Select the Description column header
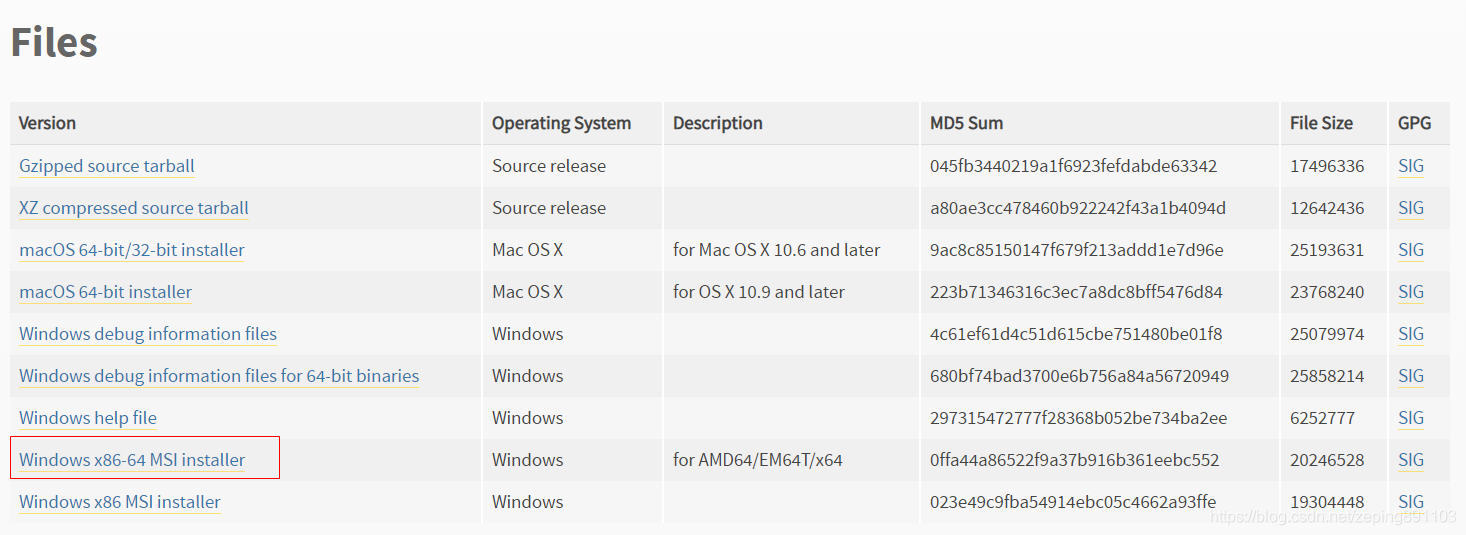The width and height of the screenshot is (1466, 535). [718, 123]
